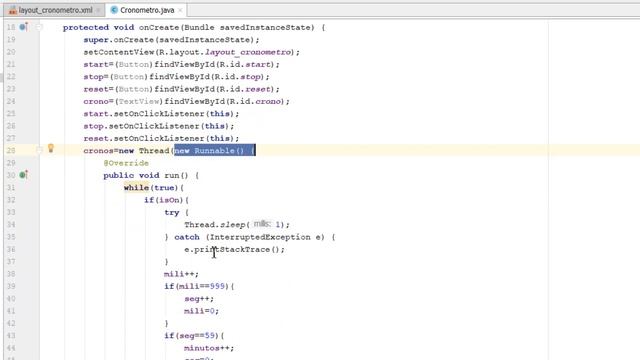Click the Java class icon on Cronometro tab
The height and width of the screenshot is (360, 640).
(114, 10)
